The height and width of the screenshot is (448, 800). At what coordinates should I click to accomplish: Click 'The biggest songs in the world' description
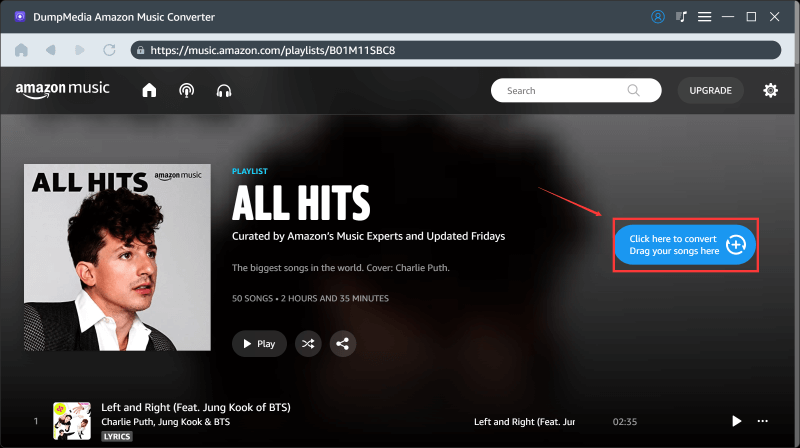pos(341,267)
